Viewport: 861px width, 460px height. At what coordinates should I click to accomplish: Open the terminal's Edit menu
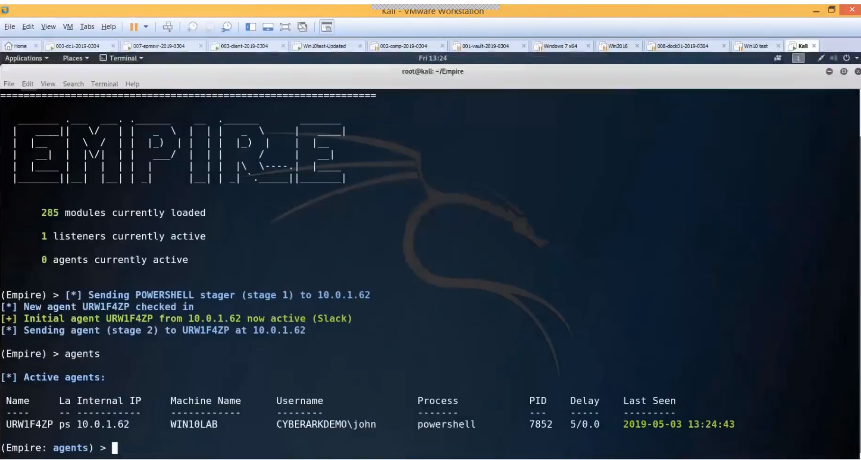27,84
